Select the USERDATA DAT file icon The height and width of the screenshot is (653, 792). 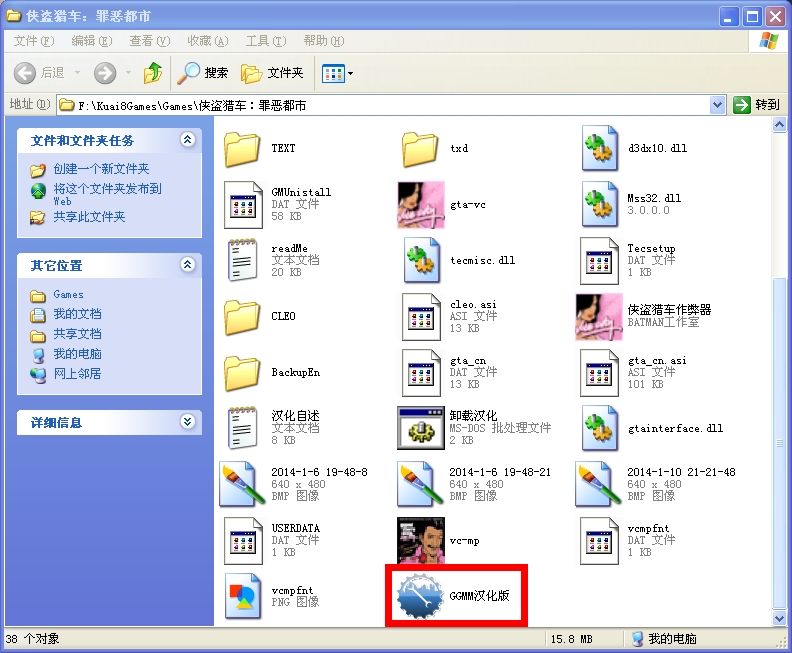(243, 541)
